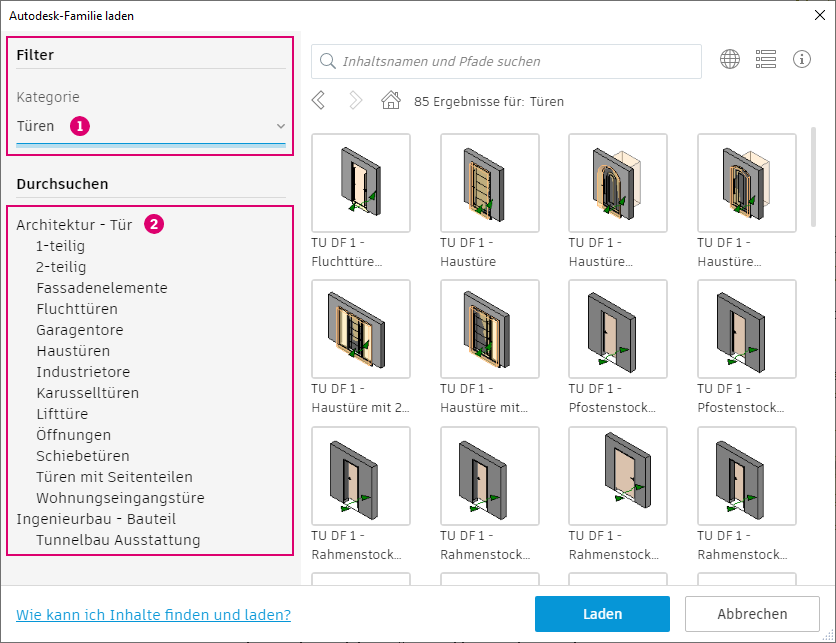Open the Wohnungseingangstüre category
Image resolution: width=836 pixels, height=643 pixels.
120,498
